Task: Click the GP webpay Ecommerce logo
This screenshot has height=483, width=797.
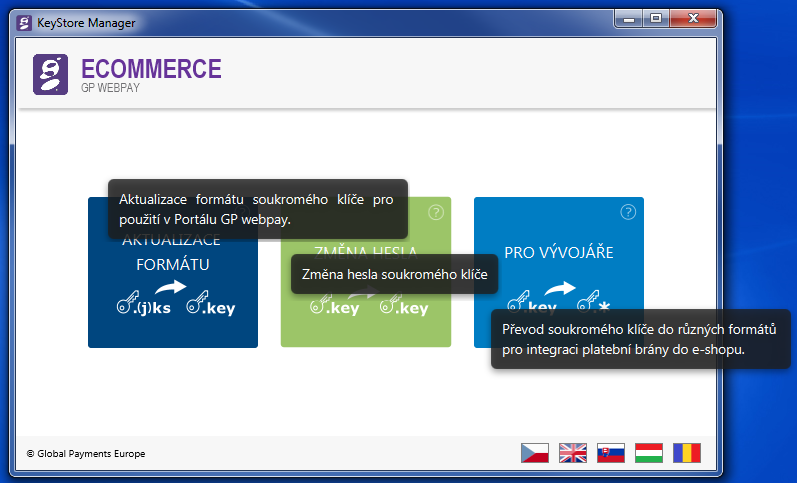Action: pos(50,74)
